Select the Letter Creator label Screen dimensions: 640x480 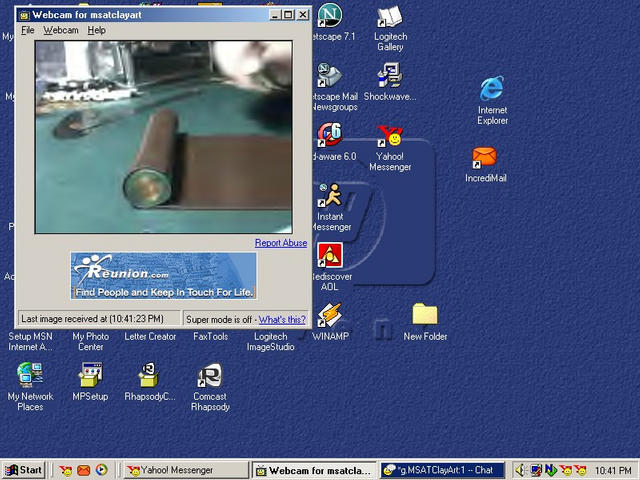click(x=150, y=337)
